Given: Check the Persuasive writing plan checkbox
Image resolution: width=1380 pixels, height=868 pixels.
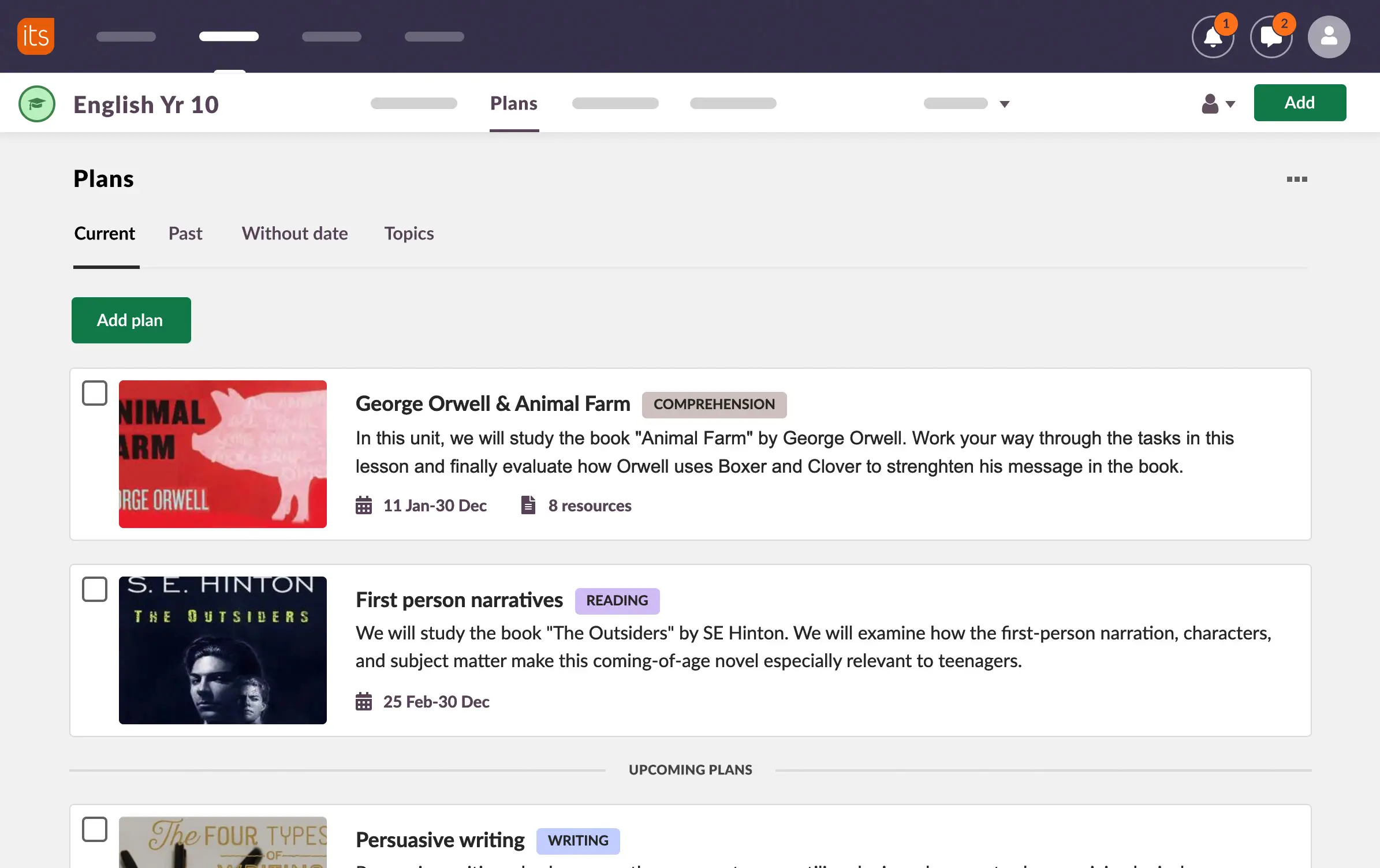Looking at the screenshot, I should click(x=95, y=829).
